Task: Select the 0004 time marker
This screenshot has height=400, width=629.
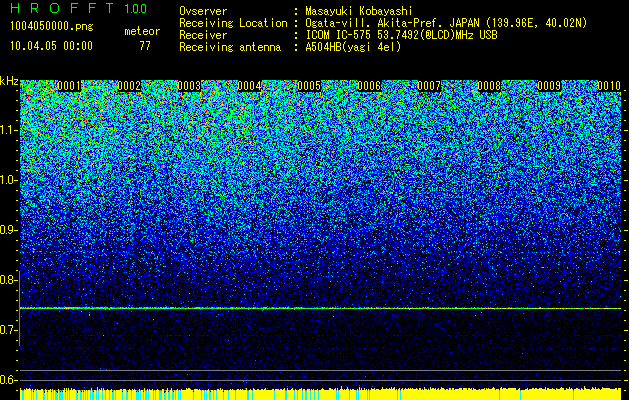Action: tap(249, 86)
